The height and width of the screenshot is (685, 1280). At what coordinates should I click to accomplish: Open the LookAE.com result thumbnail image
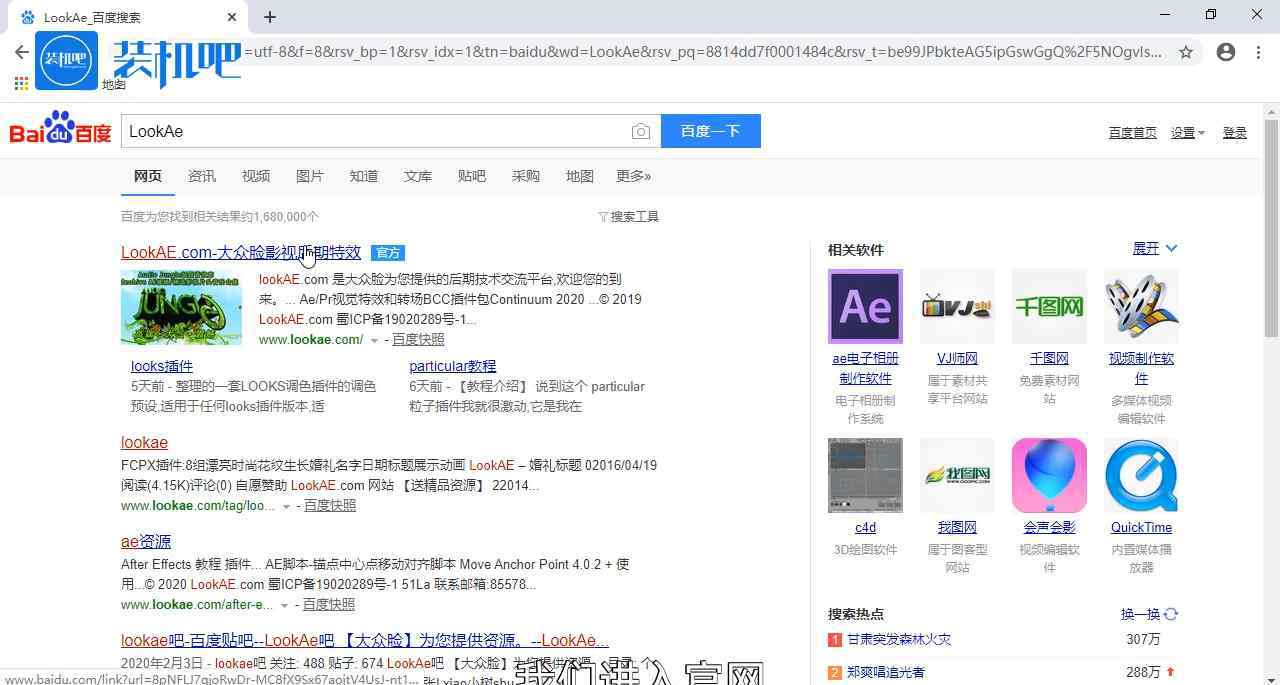(x=181, y=307)
